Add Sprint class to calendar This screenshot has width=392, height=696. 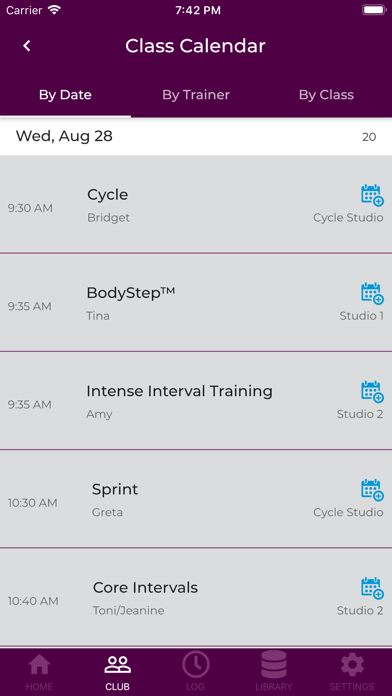372,490
